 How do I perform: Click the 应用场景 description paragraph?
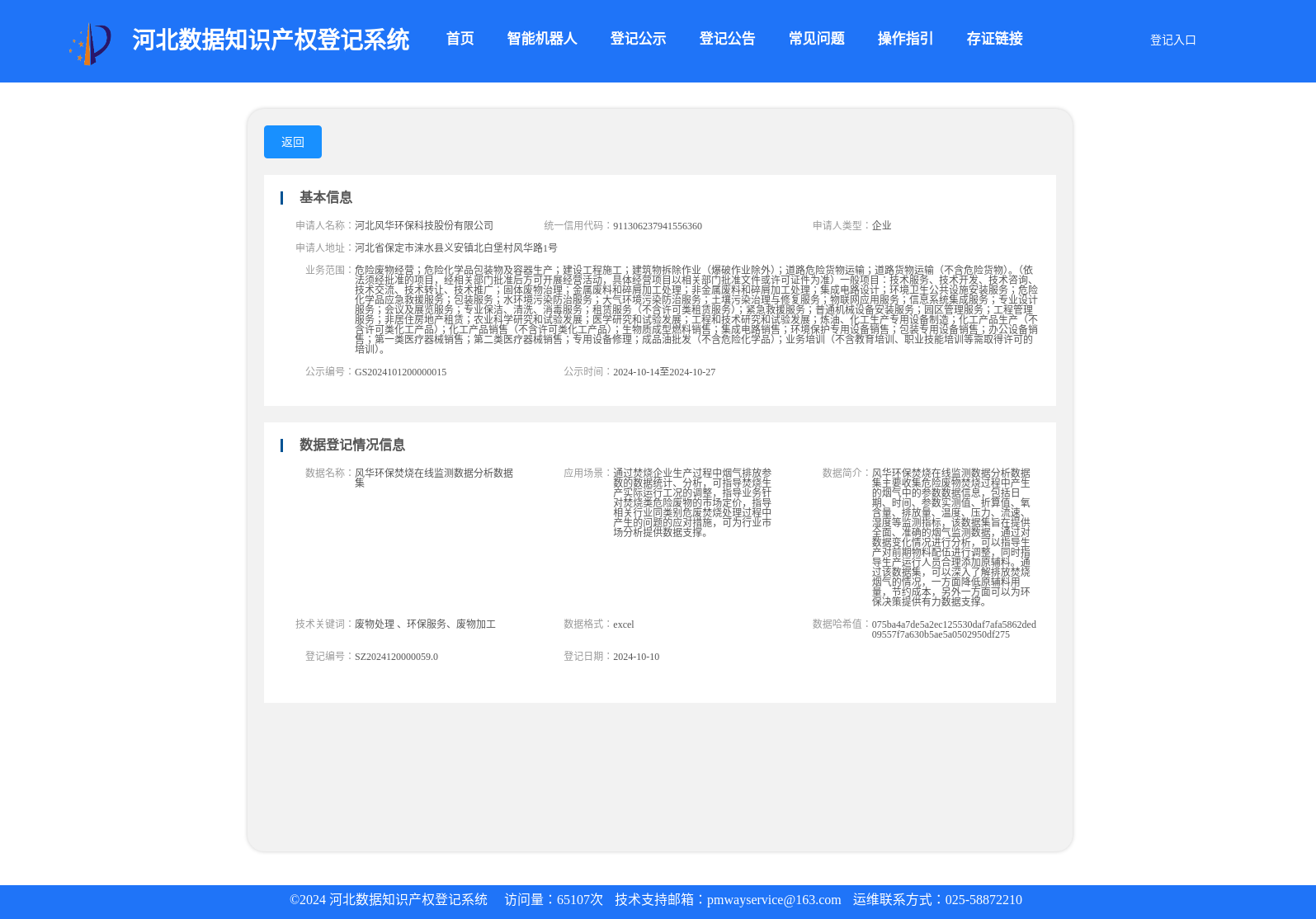[692, 502]
